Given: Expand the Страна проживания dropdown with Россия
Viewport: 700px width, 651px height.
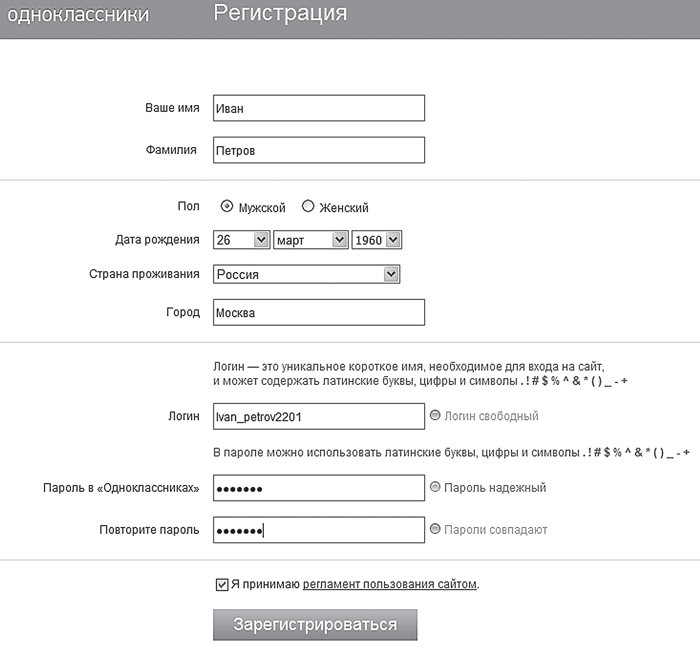Looking at the screenshot, I should point(307,274).
